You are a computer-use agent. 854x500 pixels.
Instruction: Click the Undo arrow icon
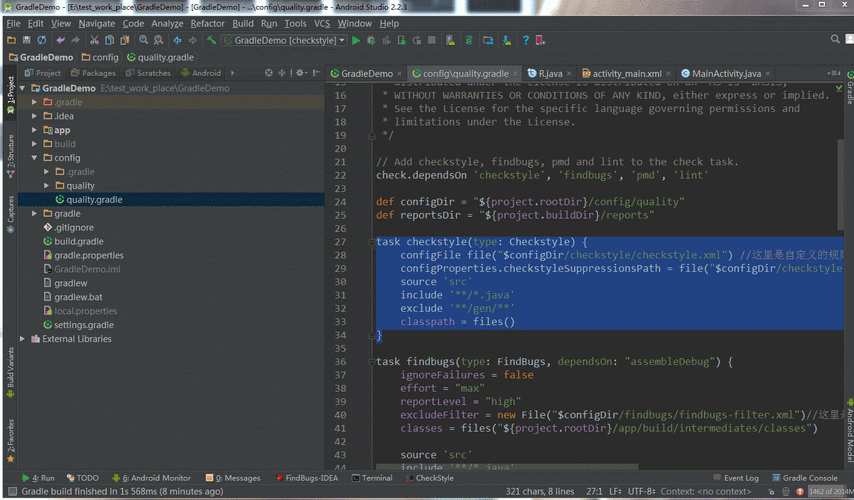click(x=60, y=40)
